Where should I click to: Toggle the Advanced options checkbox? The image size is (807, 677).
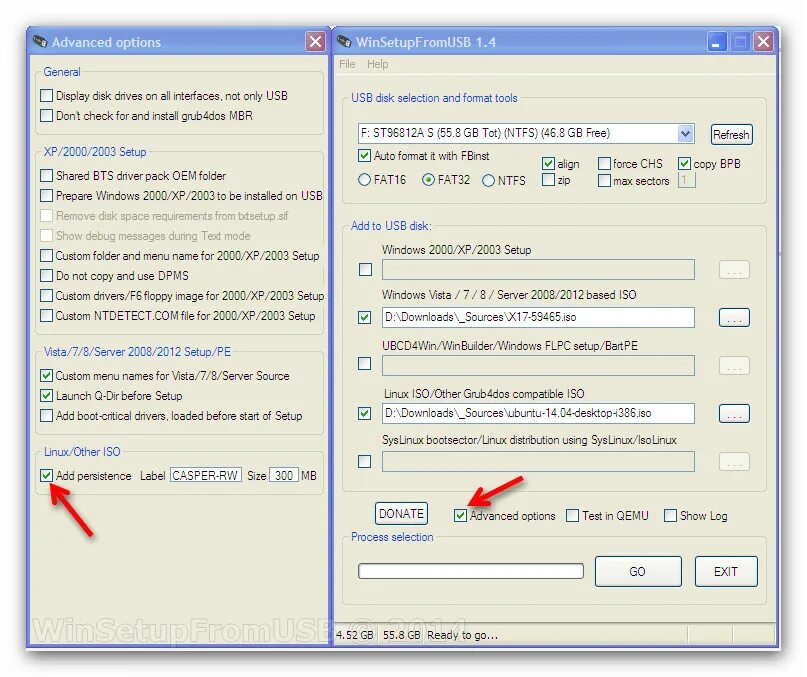coord(460,515)
